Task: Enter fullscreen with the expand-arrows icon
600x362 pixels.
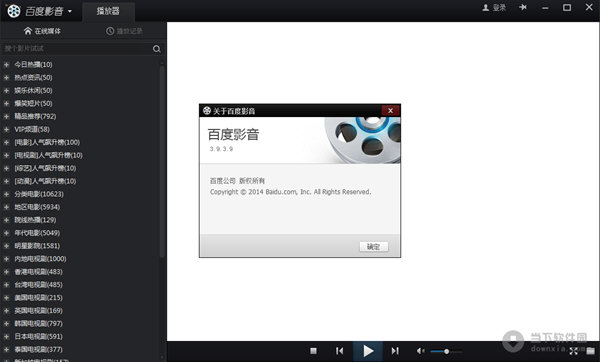Action: pyautogui.click(x=573, y=351)
